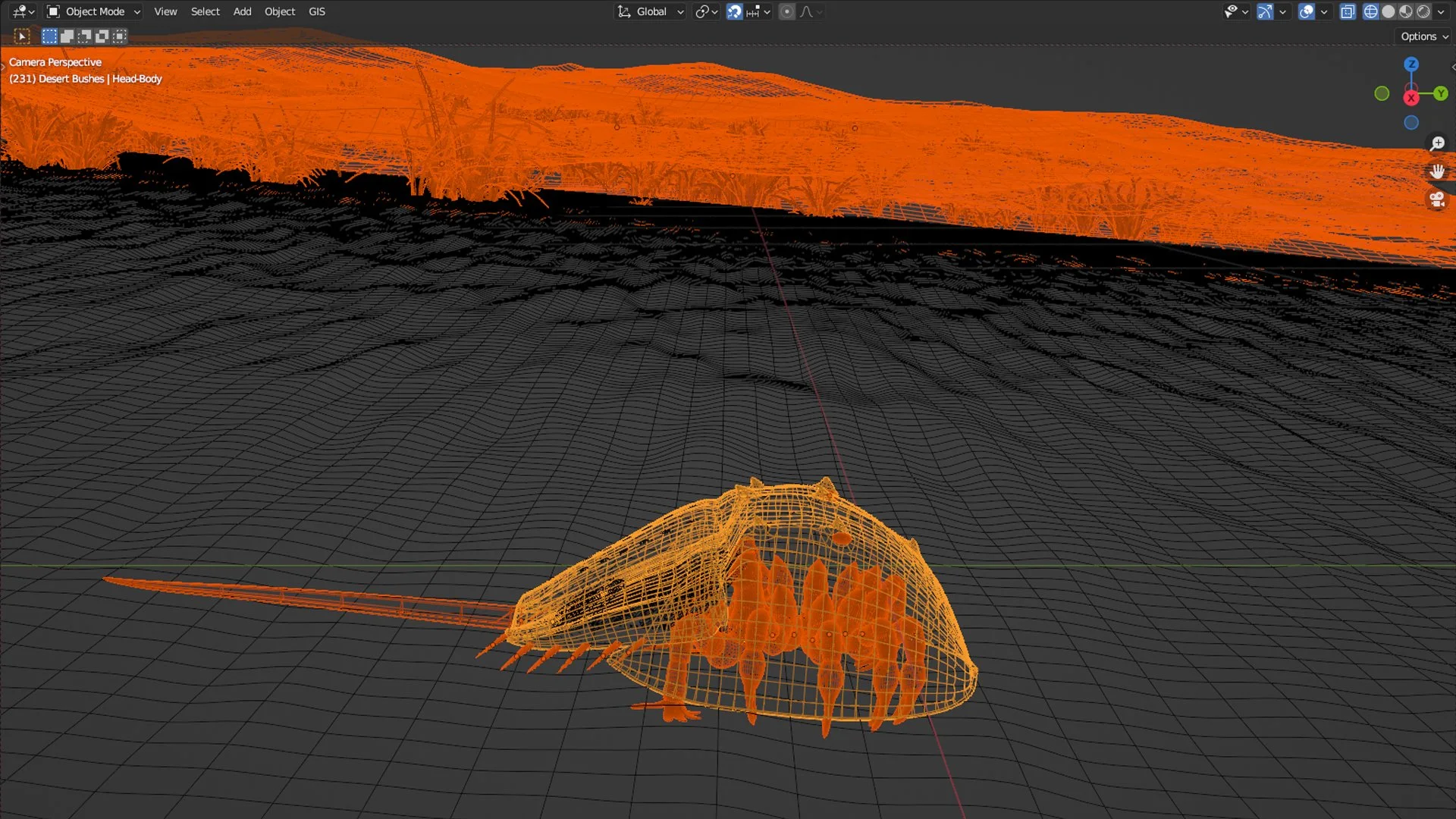Switch to rendered viewport shading

tap(1423, 11)
